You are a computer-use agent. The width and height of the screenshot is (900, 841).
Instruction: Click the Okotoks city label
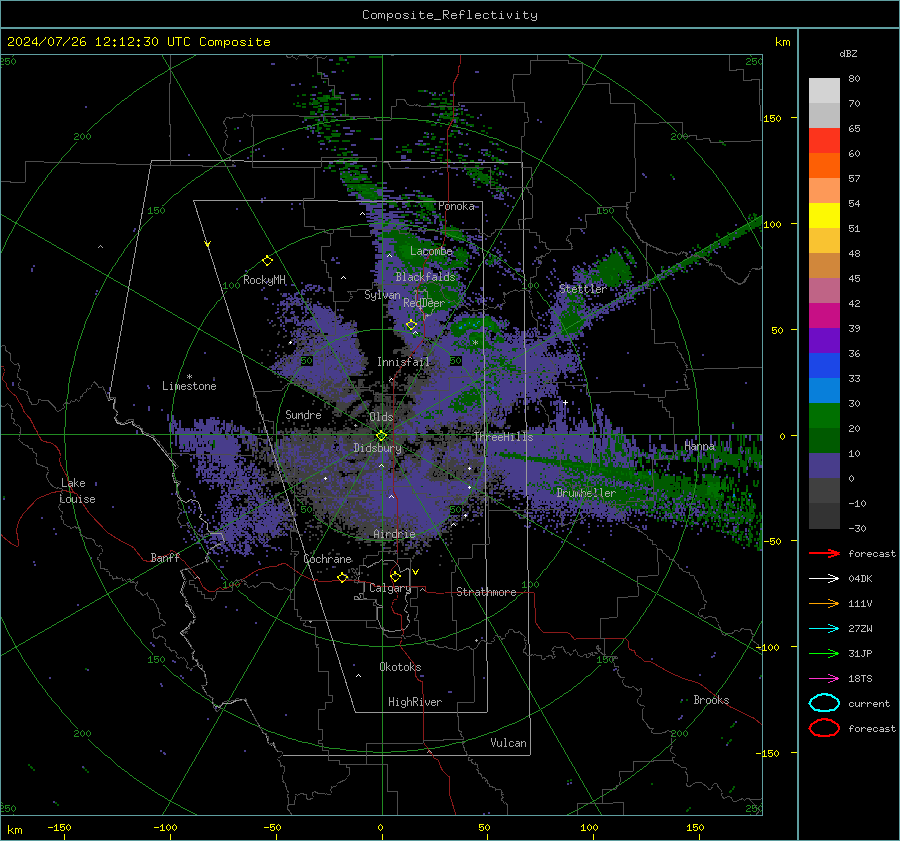400,667
